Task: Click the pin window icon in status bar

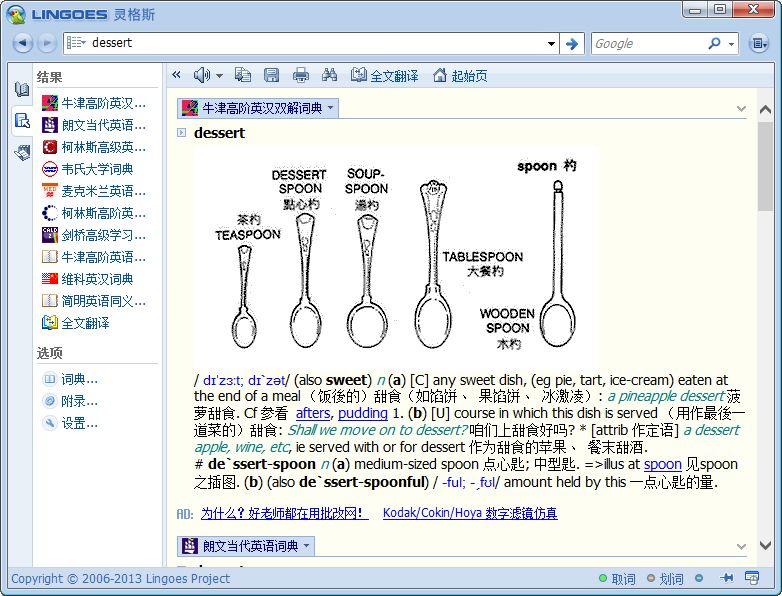Action: pyautogui.click(x=727, y=578)
